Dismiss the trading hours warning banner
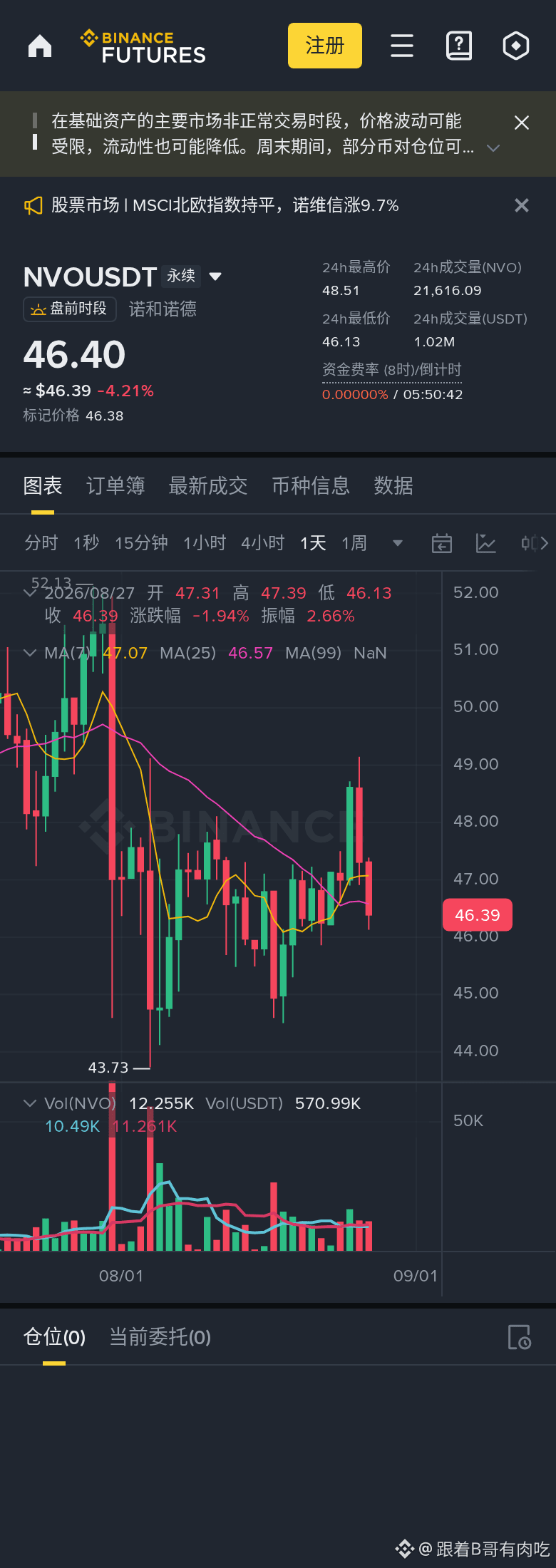 522,123
